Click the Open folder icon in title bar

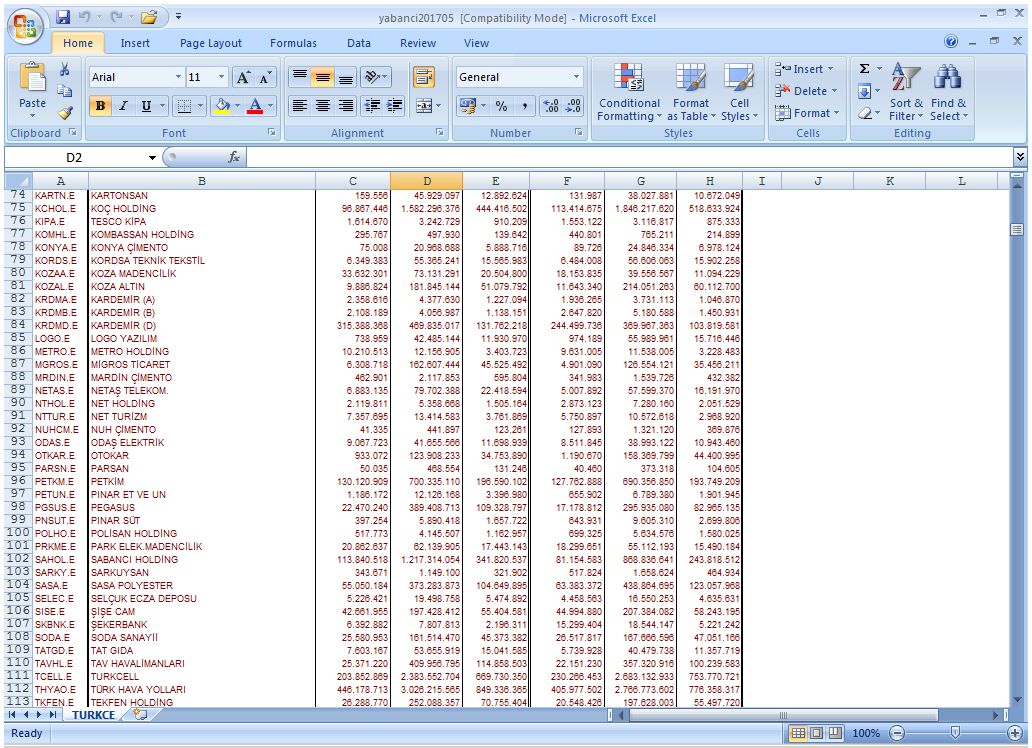coord(149,17)
